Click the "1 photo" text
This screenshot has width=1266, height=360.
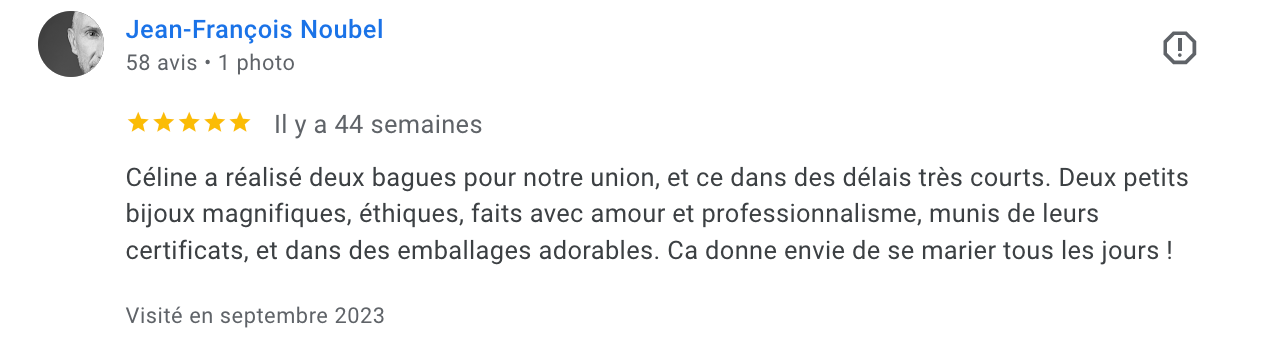pos(256,63)
